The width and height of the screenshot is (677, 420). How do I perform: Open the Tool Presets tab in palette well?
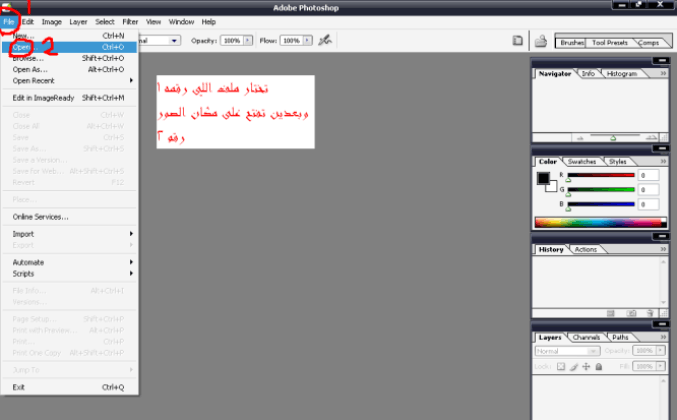(610, 43)
